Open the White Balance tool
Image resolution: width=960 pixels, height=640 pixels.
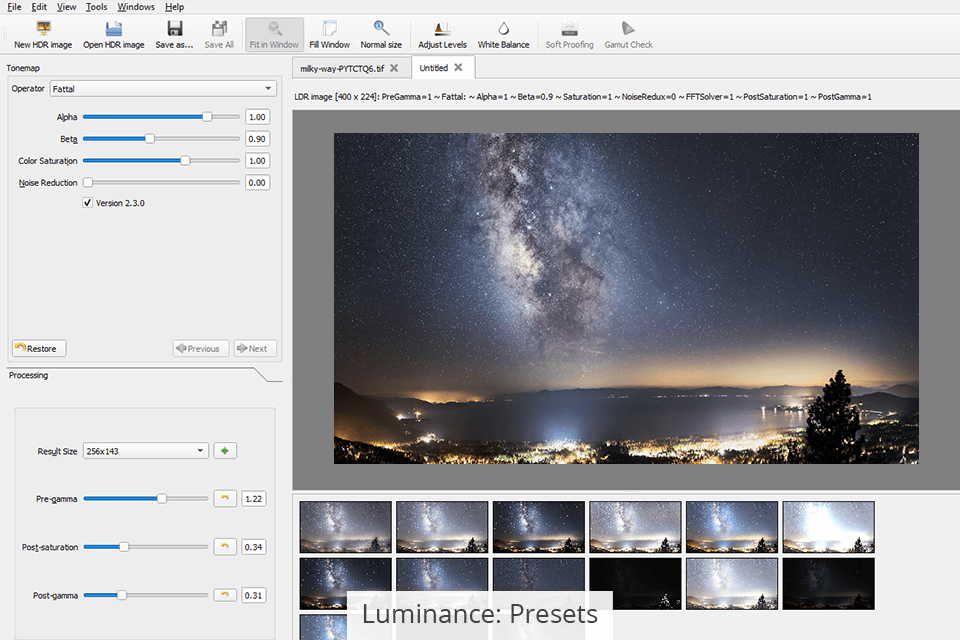pos(503,35)
